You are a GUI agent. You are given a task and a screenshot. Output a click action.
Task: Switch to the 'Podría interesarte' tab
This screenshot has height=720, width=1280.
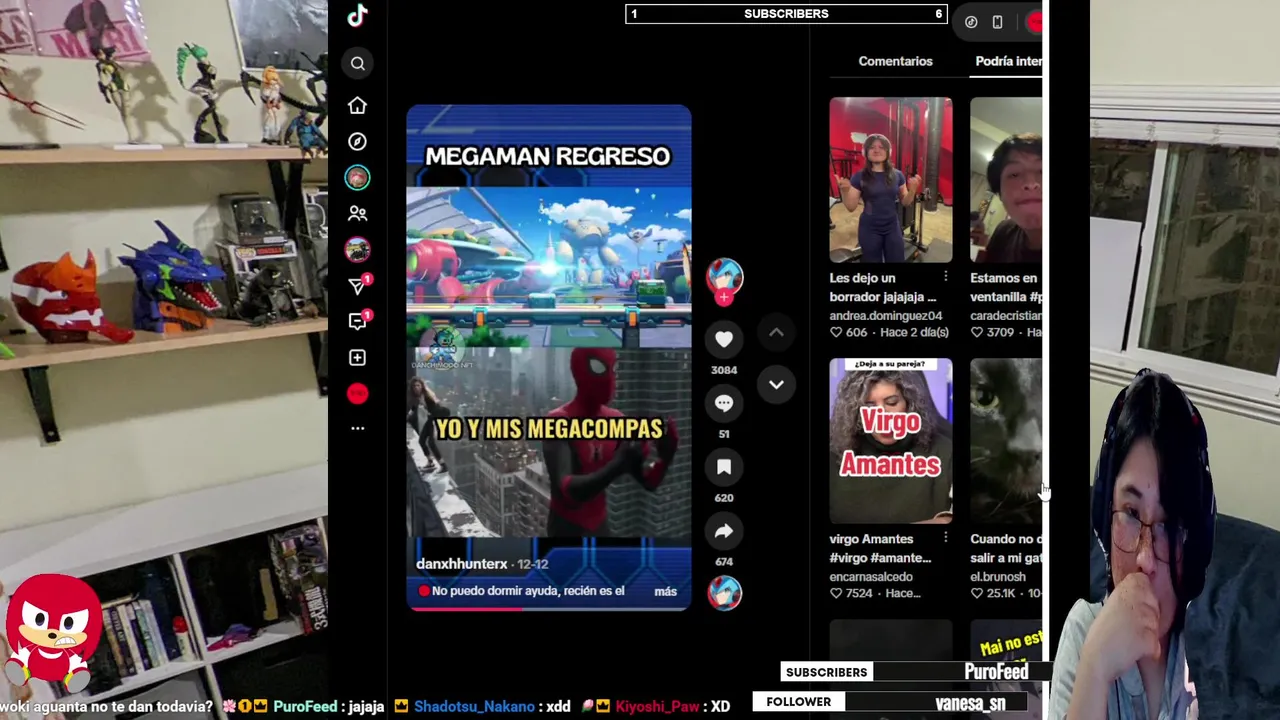point(1008,61)
